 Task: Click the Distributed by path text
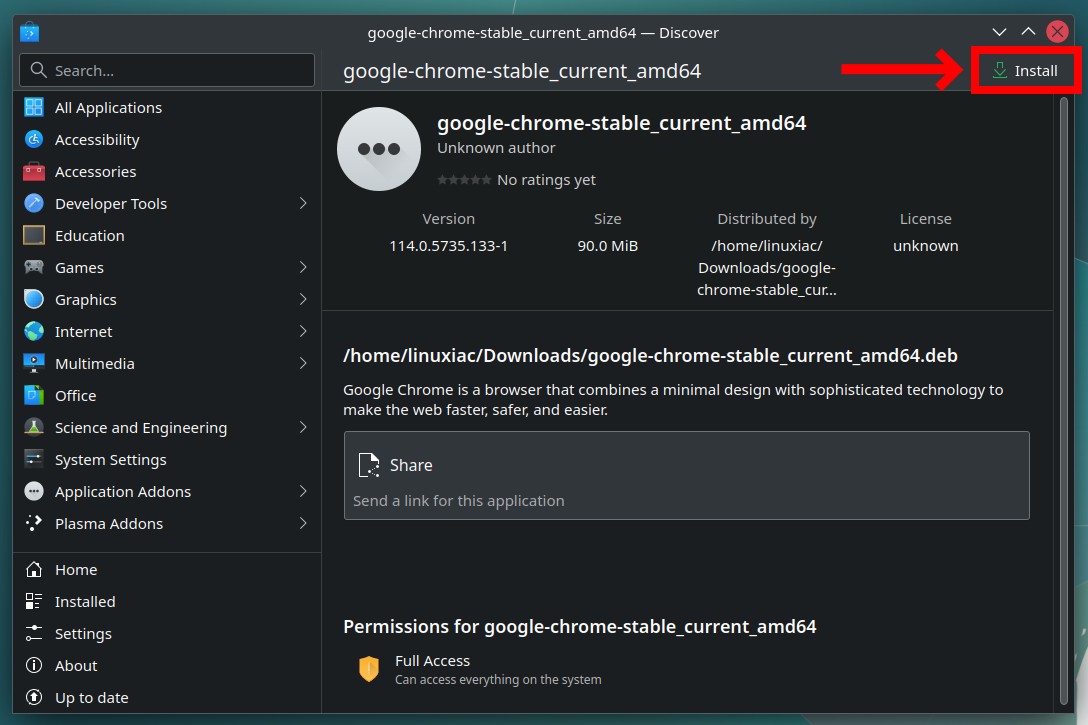coord(767,268)
